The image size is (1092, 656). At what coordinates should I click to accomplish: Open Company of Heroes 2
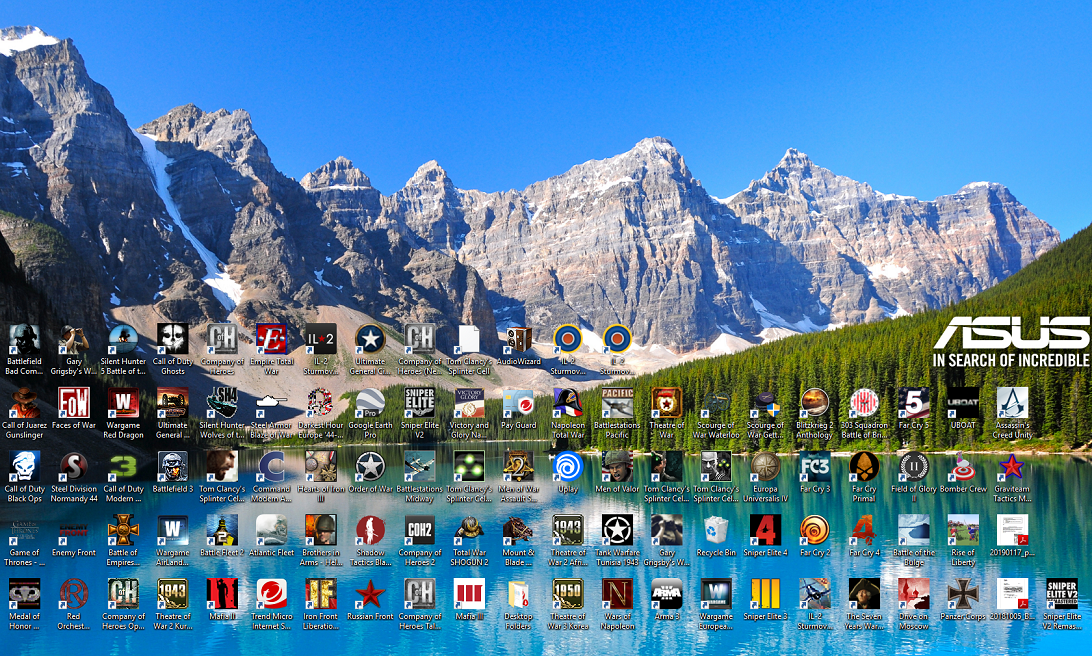tap(419, 531)
